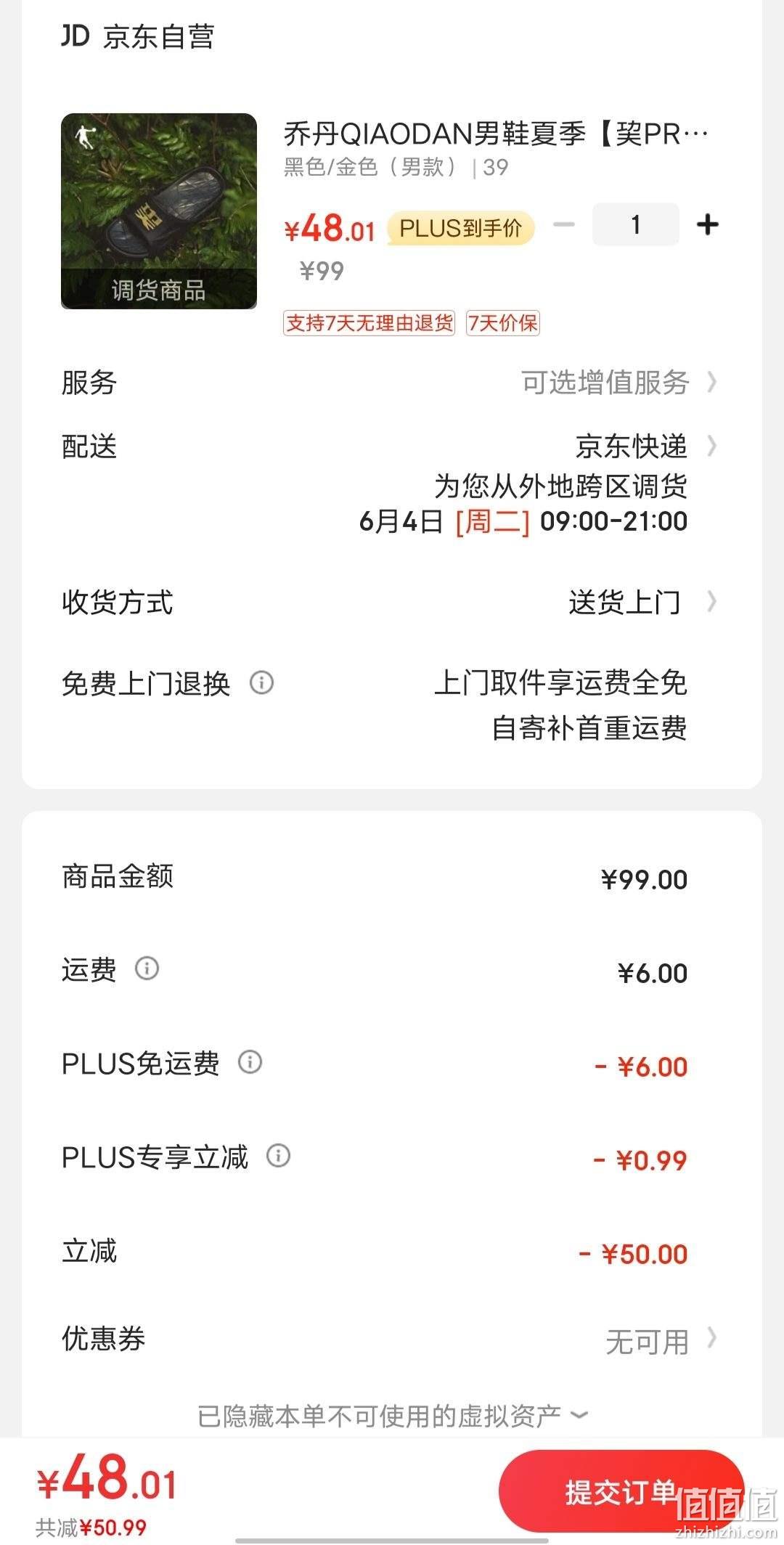Open the 乔丹QIAODAN男鞋 product title
The height and width of the screenshot is (1545, 784).
pos(496,134)
